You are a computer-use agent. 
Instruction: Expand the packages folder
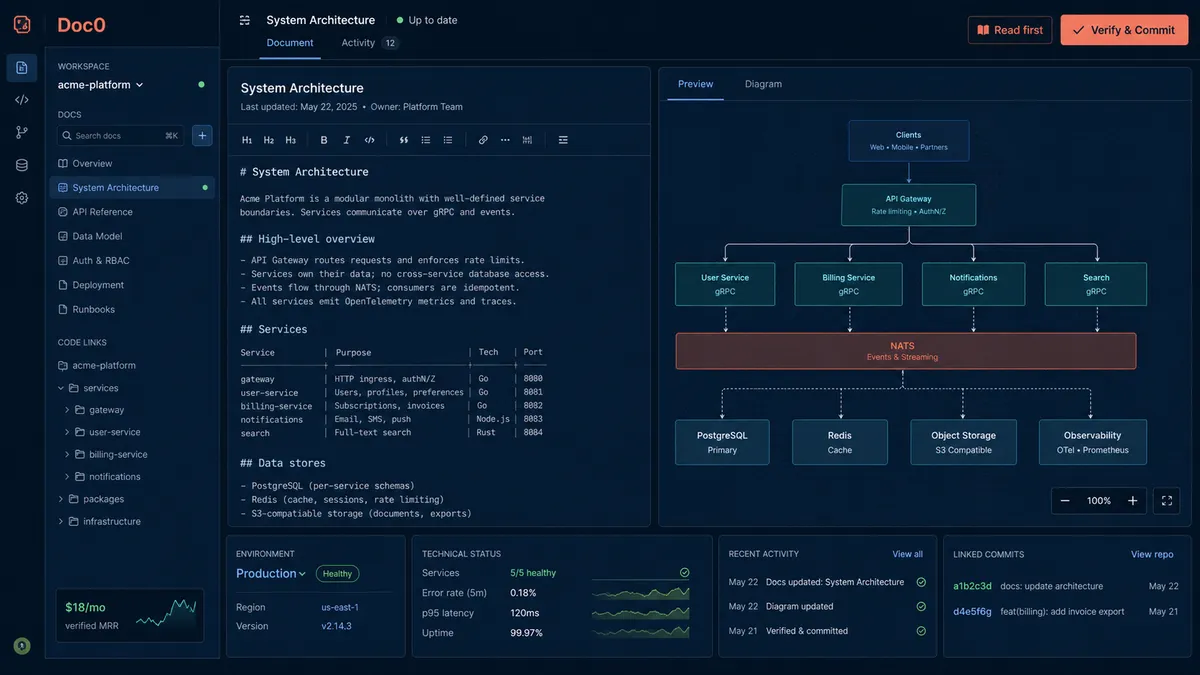61,499
